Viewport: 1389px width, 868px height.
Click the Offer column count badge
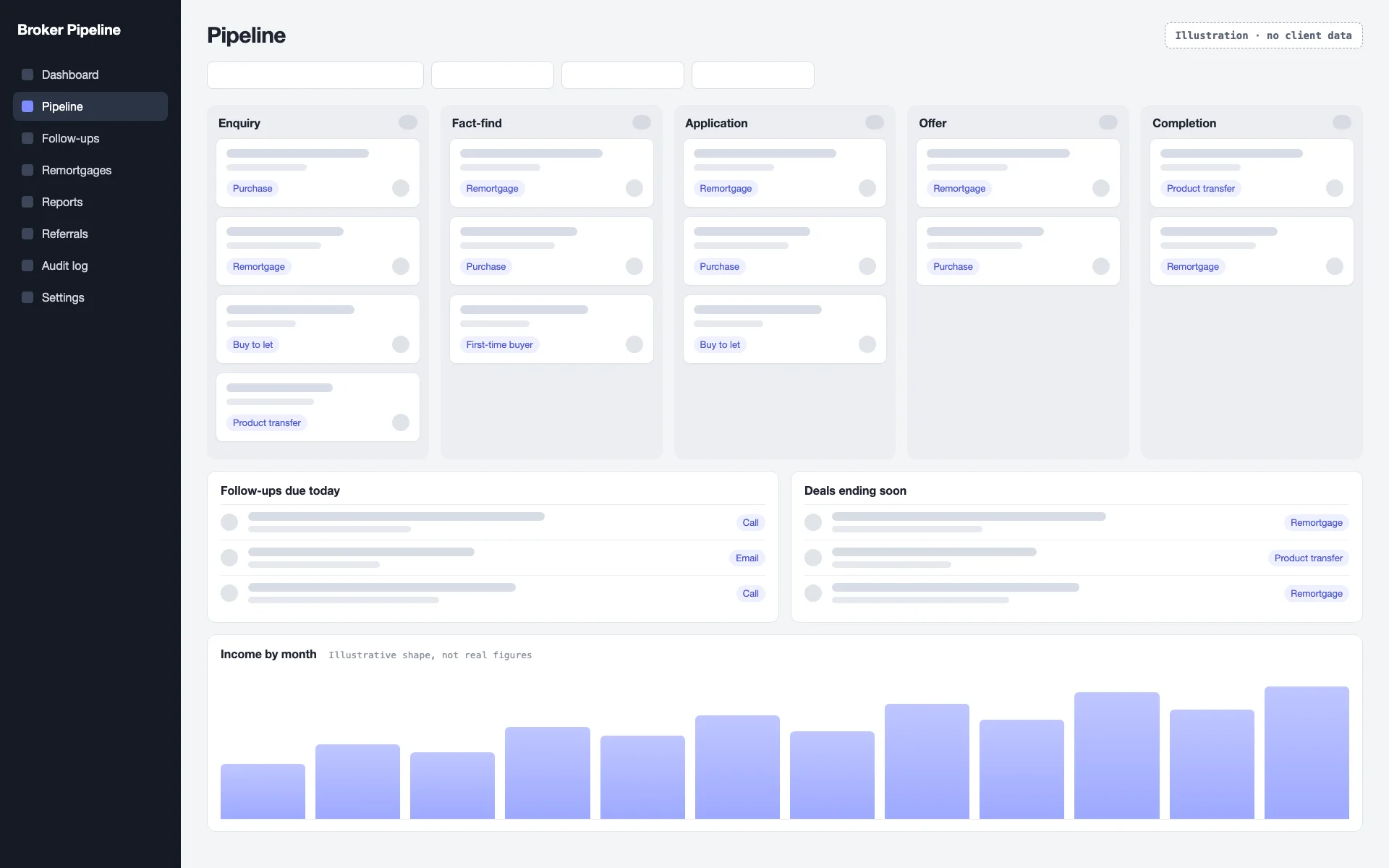coord(1108,122)
